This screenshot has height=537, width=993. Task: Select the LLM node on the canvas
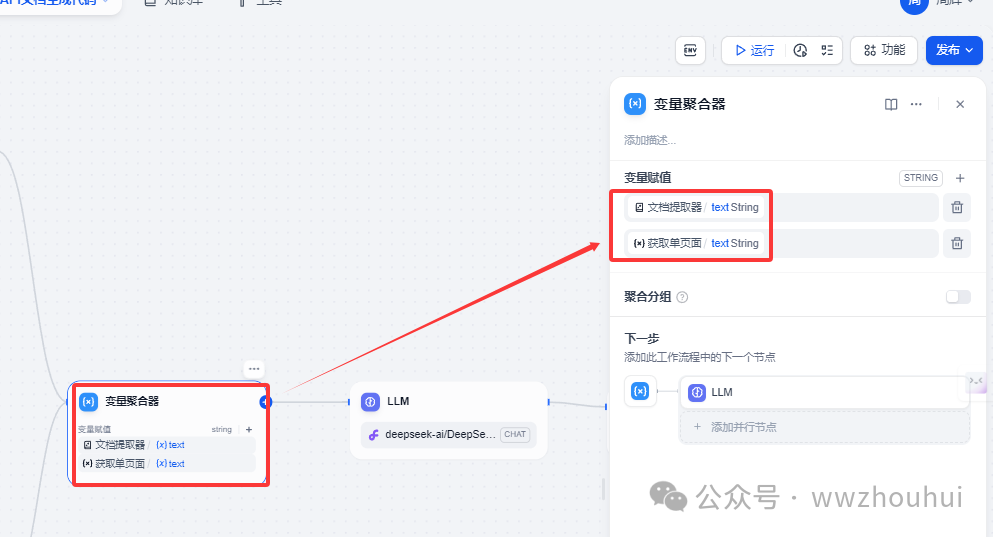448,402
